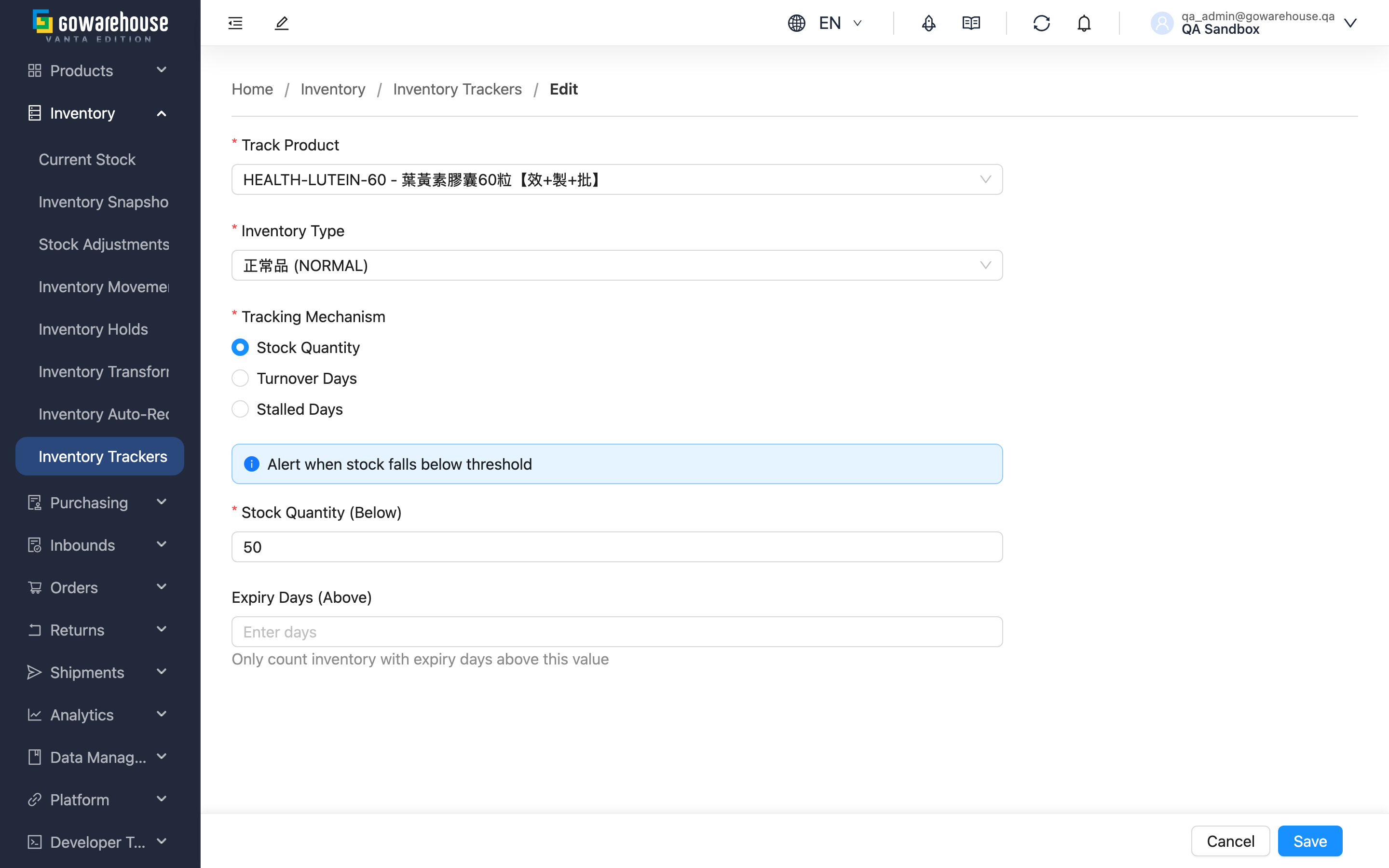Click the Data Management icon
This screenshot has width=1389, height=868.
pos(34,757)
